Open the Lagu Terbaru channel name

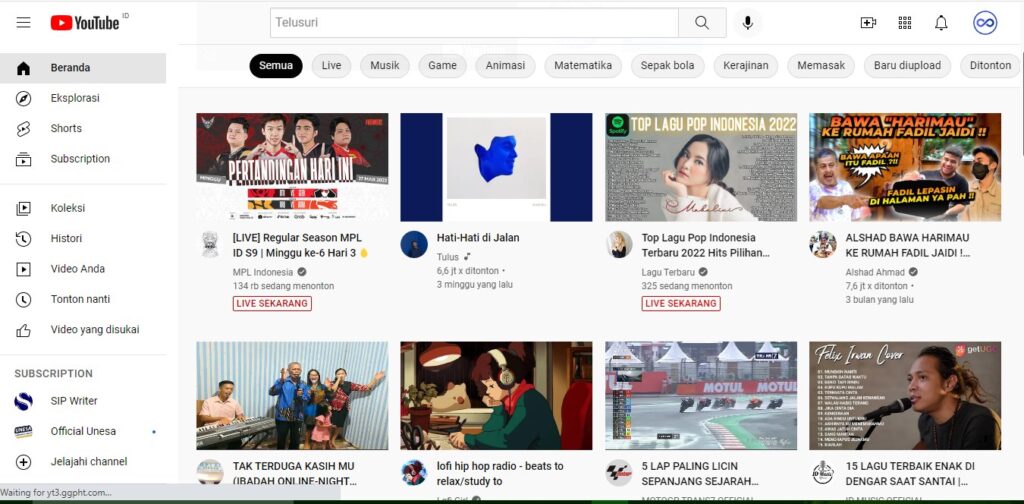[x=668, y=272]
